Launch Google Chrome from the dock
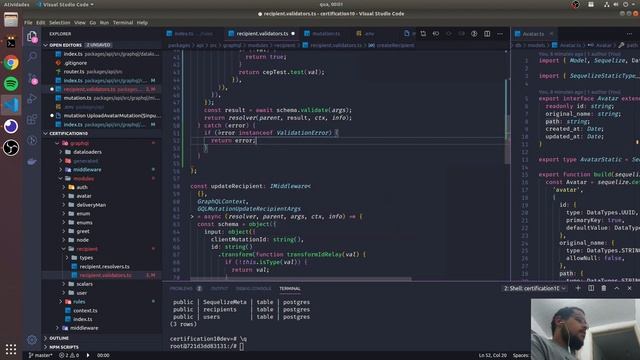This screenshot has width=640, height=360. point(11,62)
